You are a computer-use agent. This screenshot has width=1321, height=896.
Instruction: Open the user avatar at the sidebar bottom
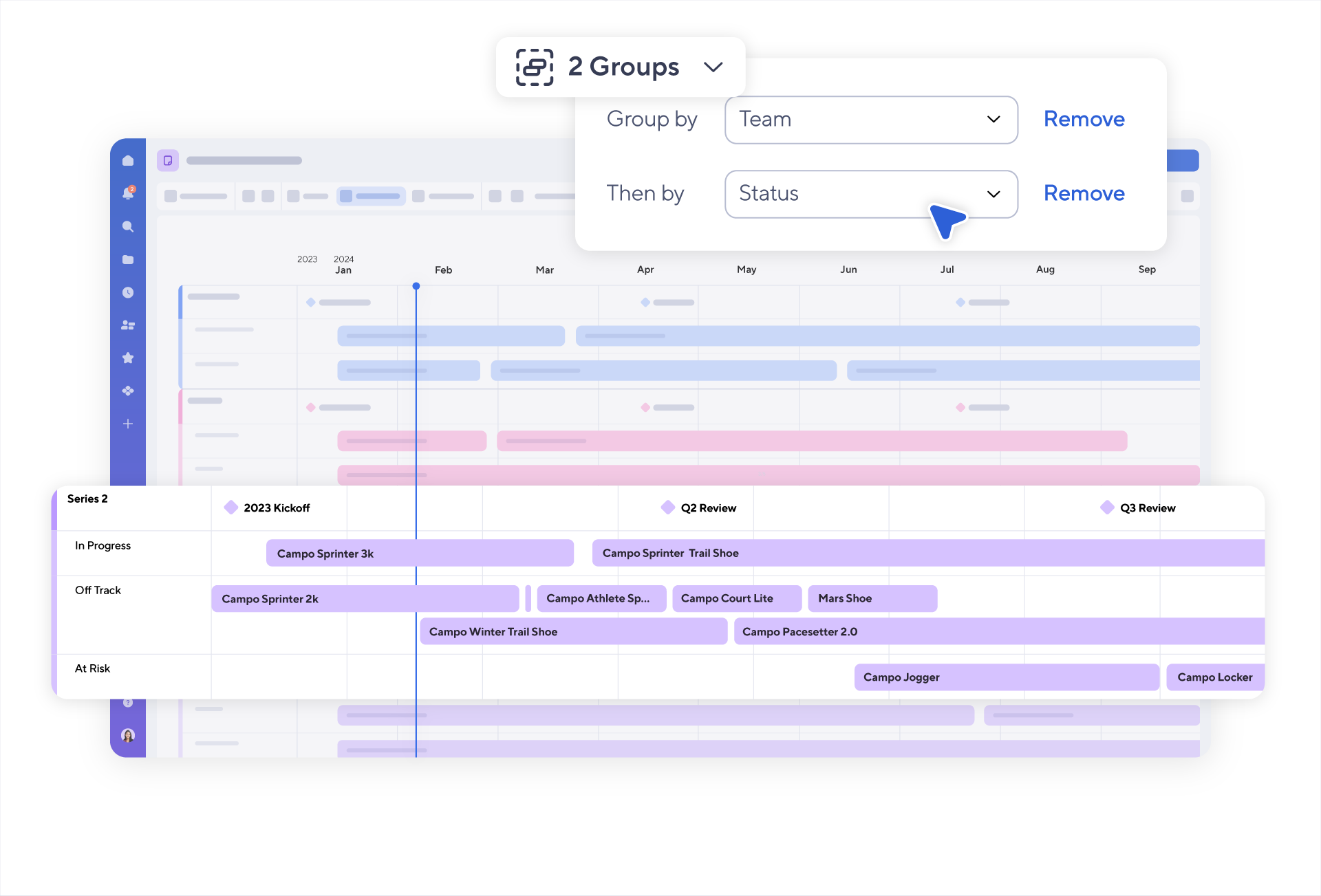(x=128, y=736)
